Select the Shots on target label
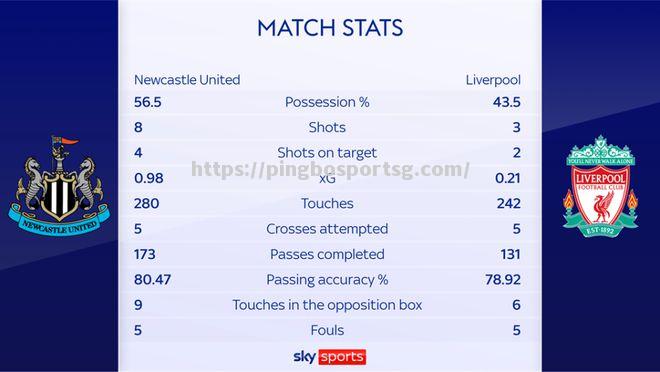Viewport: 660px width, 372px height. click(327, 153)
